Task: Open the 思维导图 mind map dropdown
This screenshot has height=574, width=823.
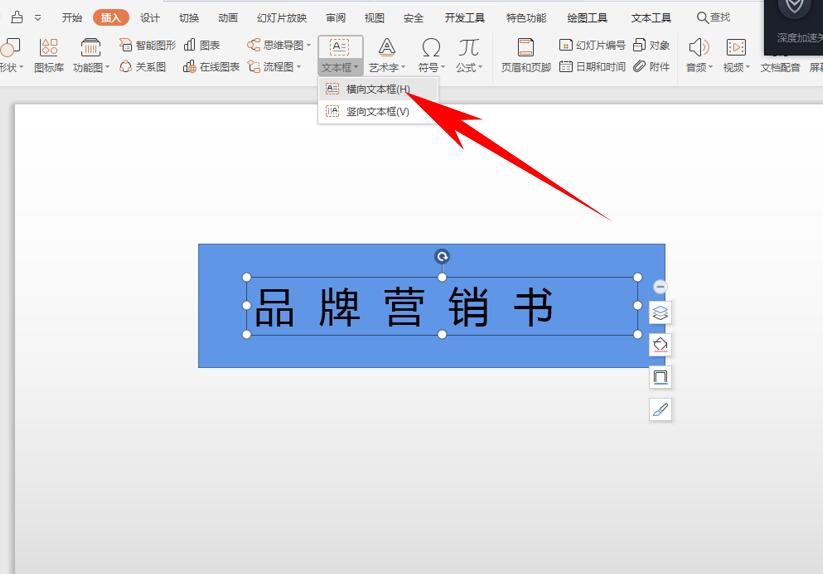Action: coord(279,45)
